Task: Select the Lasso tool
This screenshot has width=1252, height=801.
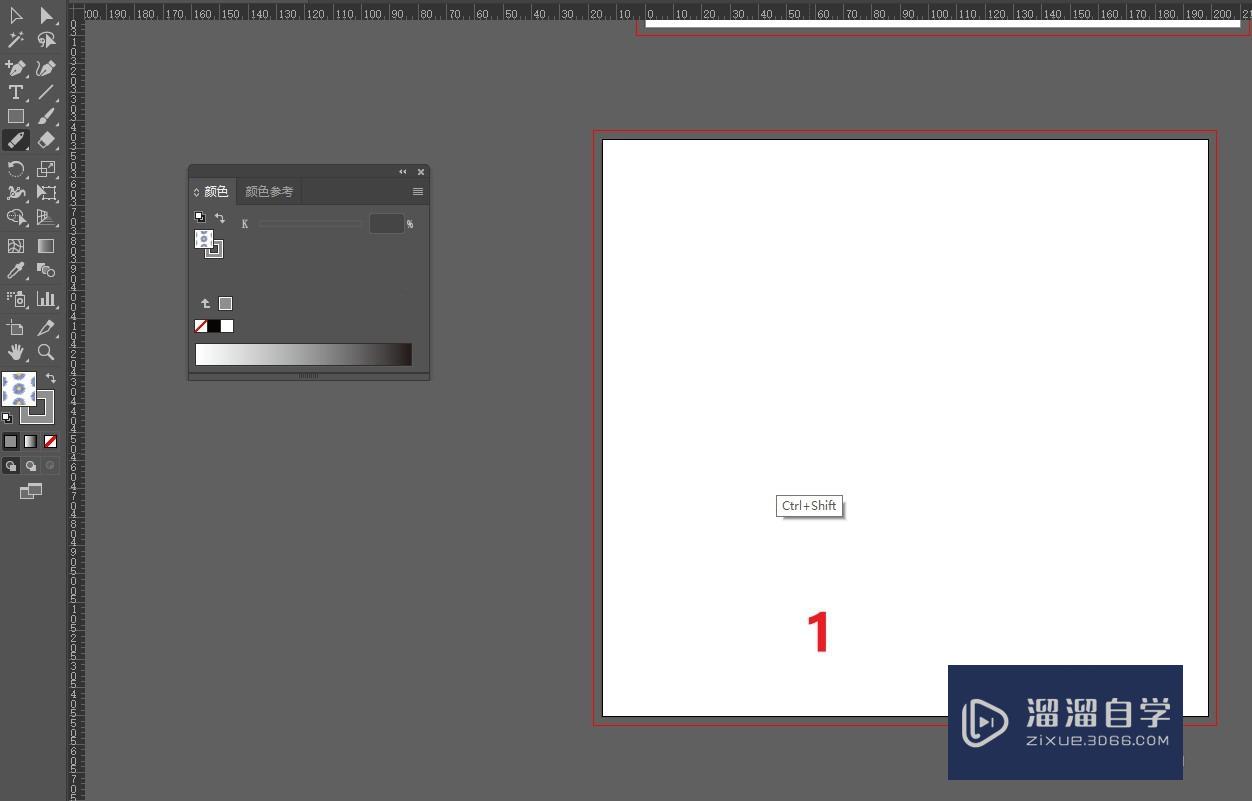Action: [x=46, y=40]
